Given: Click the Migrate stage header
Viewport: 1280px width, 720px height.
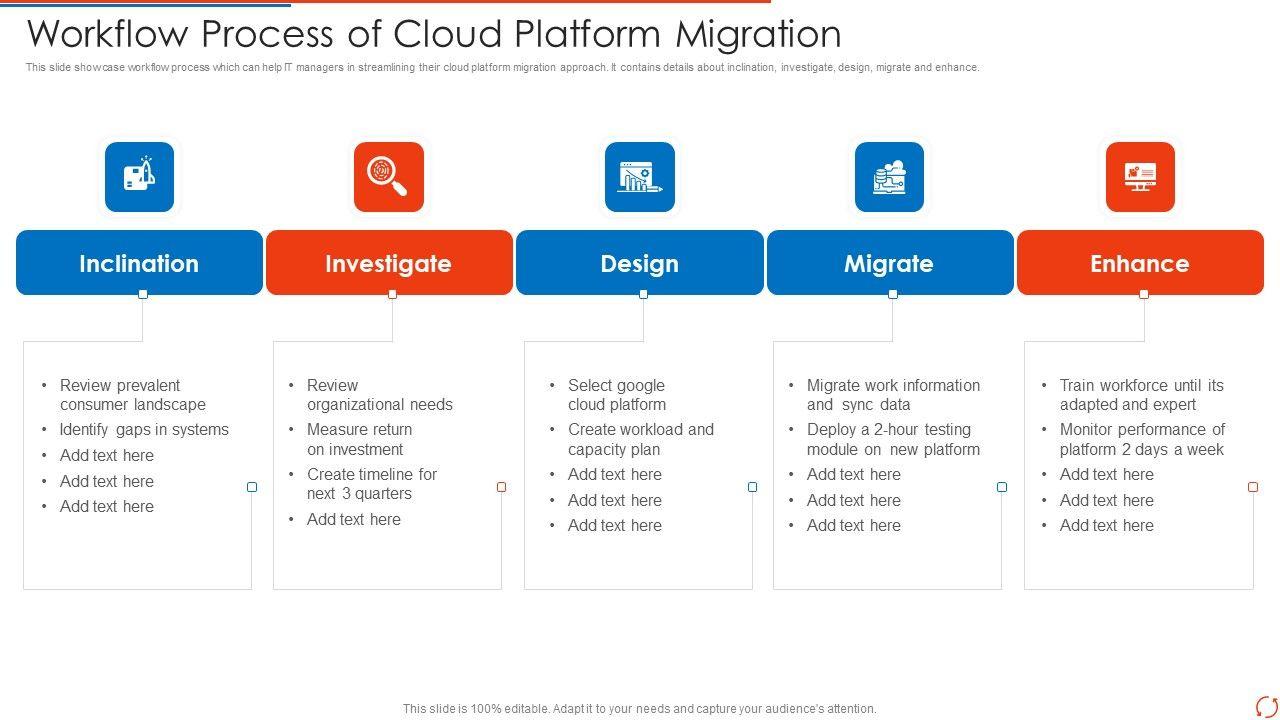Looking at the screenshot, I should click(890, 263).
